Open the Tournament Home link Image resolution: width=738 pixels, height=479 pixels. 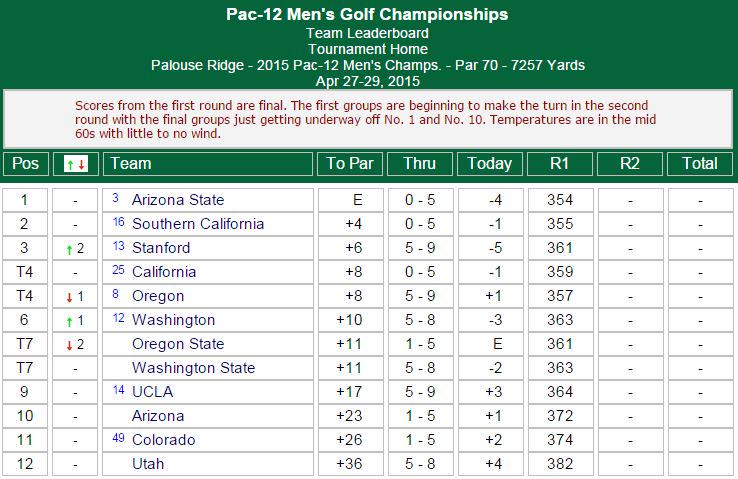click(368, 49)
